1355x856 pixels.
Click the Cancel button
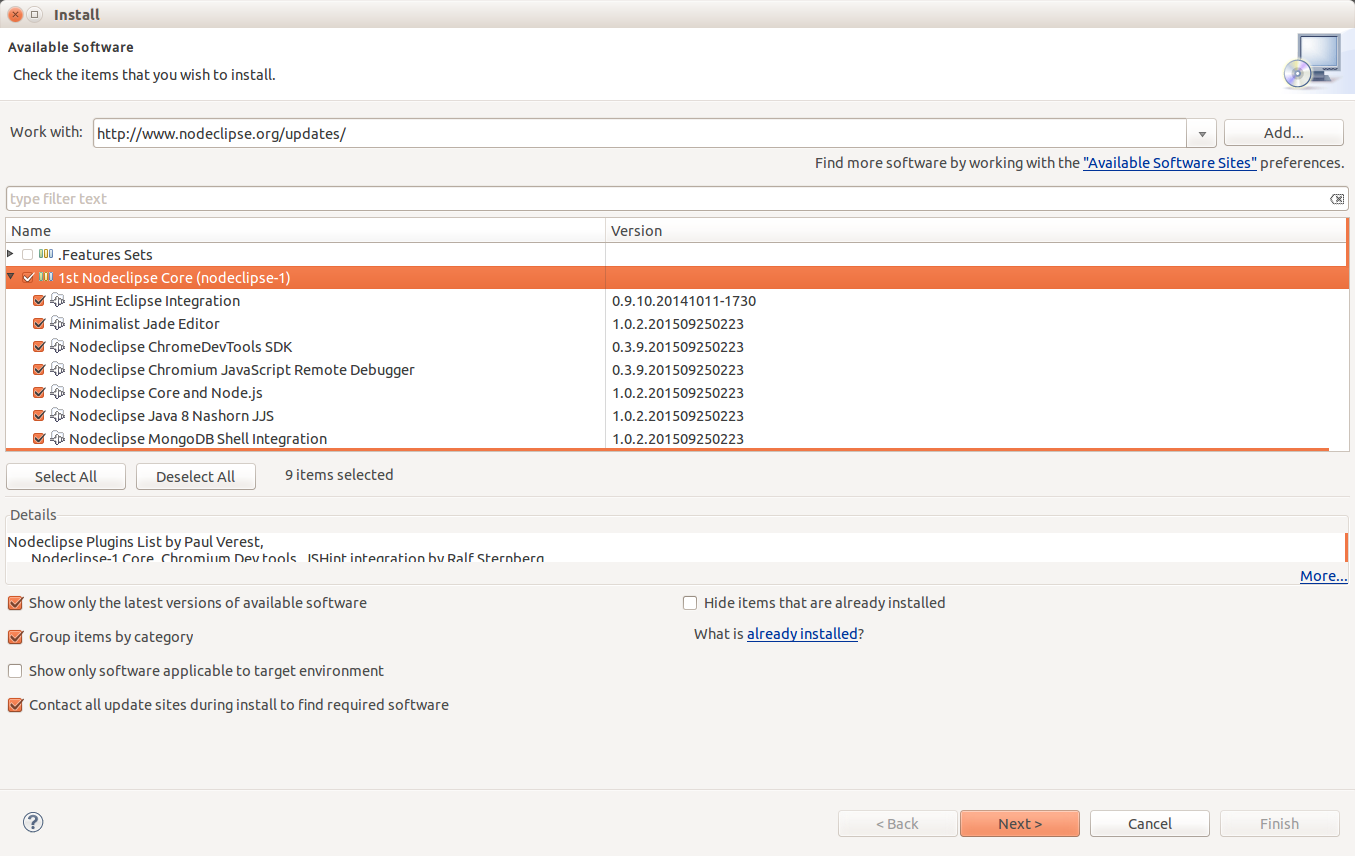(x=1150, y=823)
